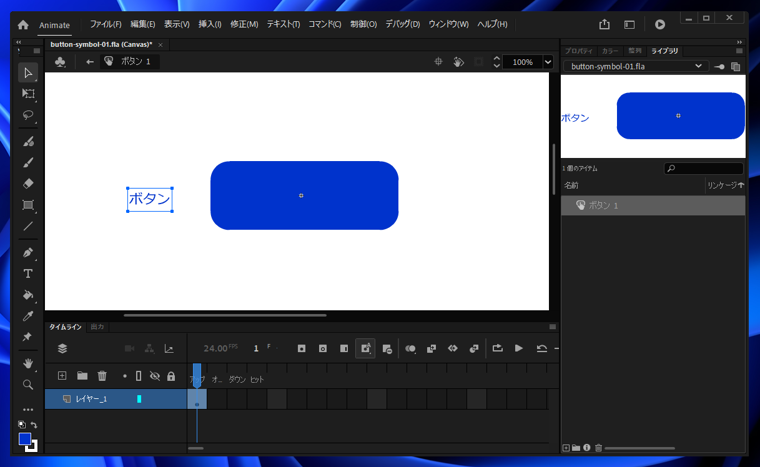The width and height of the screenshot is (760, 467).
Task: Open the ヘルプ(H) menu
Action: click(492, 24)
